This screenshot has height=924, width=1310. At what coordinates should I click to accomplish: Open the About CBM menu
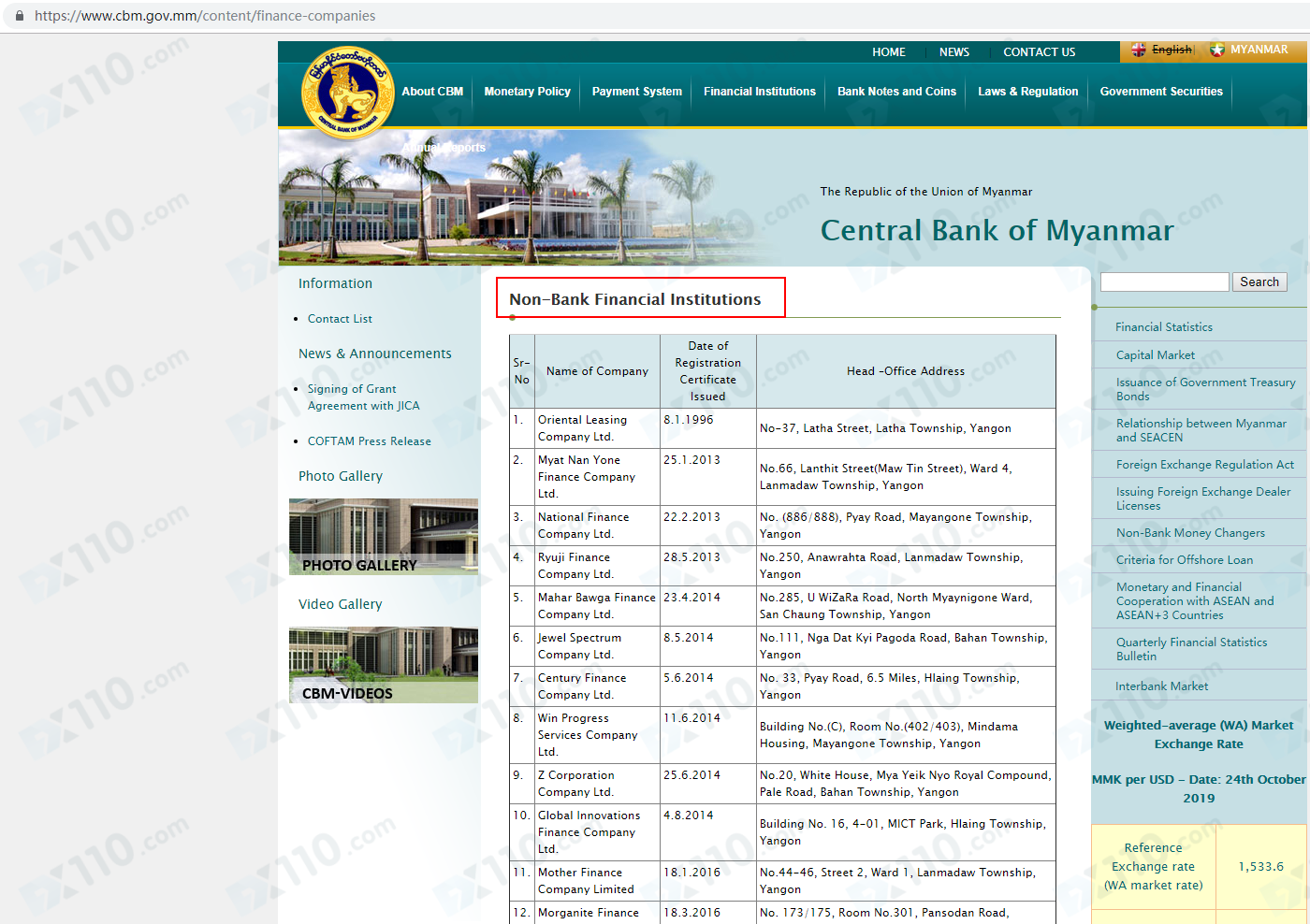pyautogui.click(x=432, y=92)
